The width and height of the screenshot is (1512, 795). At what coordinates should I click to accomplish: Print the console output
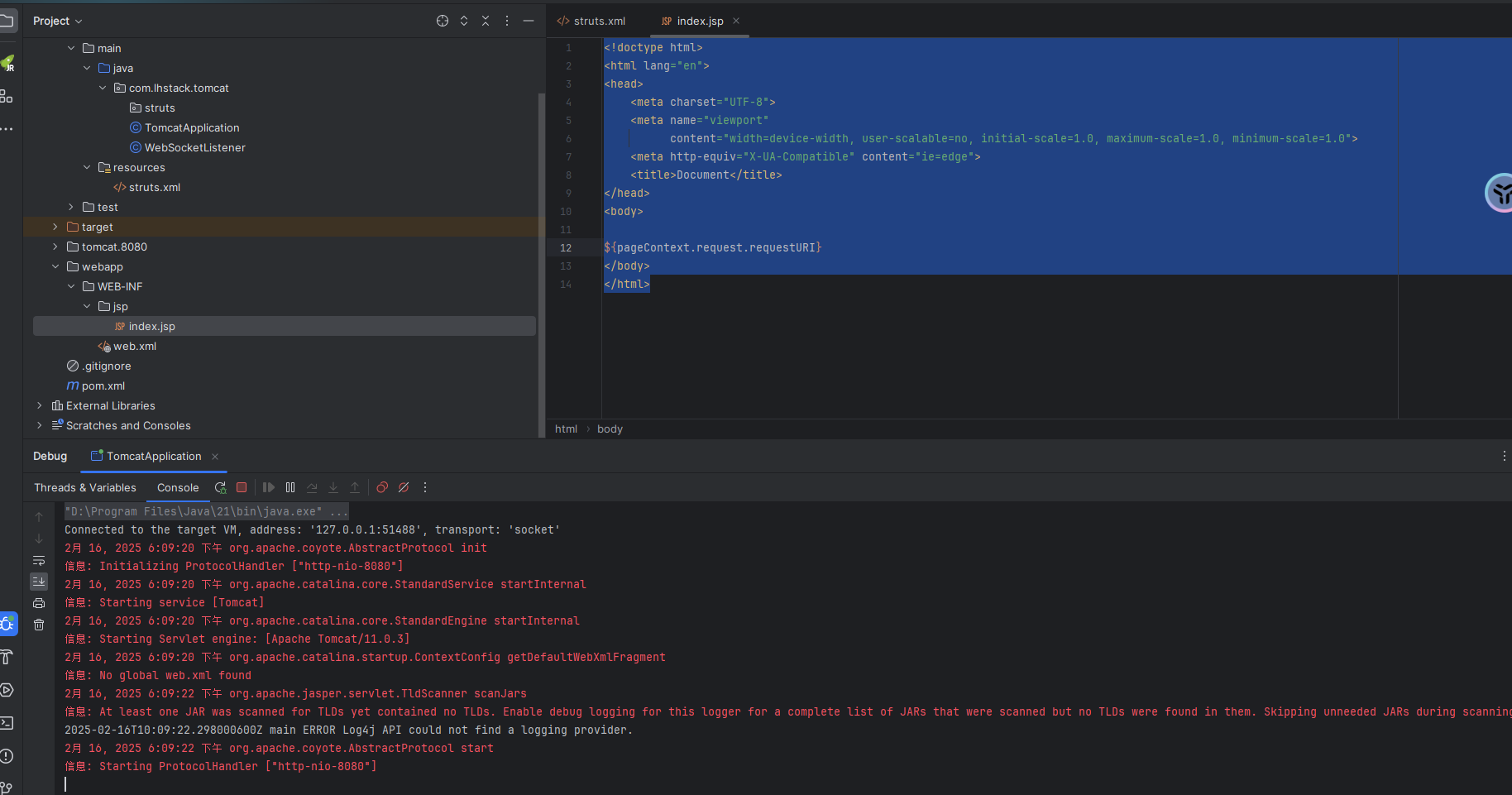click(39, 604)
